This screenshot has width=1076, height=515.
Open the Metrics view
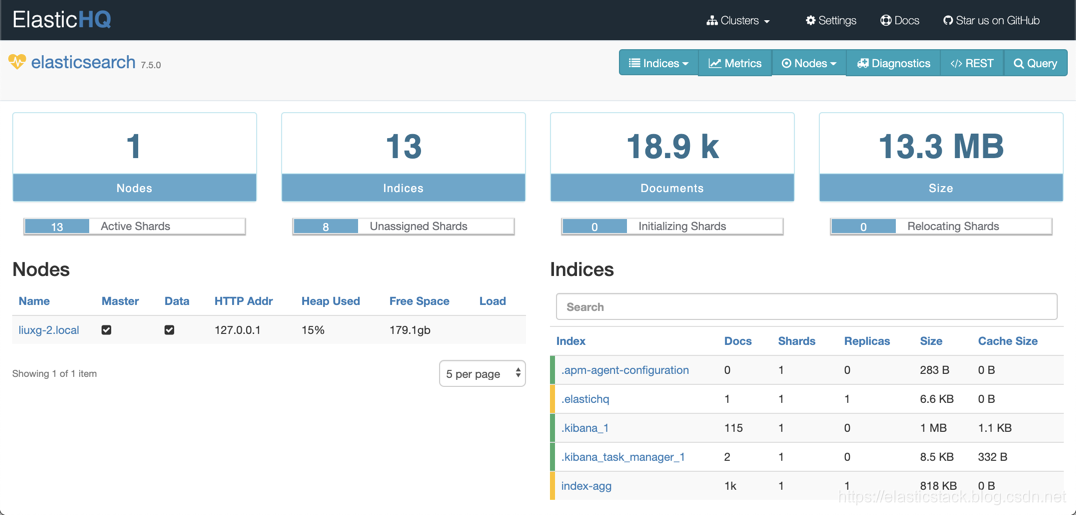click(x=735, y=62)
